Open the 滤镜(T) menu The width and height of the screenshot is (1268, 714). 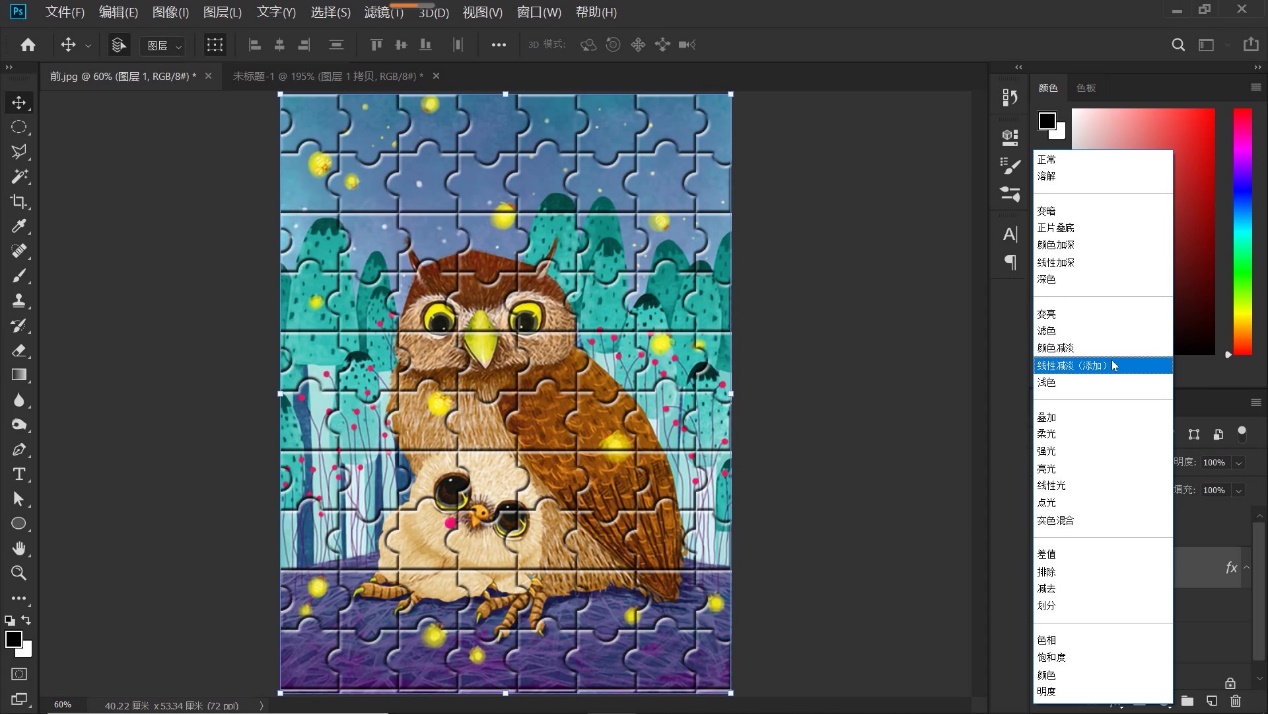pyautogui.click(x=384, y=12)
